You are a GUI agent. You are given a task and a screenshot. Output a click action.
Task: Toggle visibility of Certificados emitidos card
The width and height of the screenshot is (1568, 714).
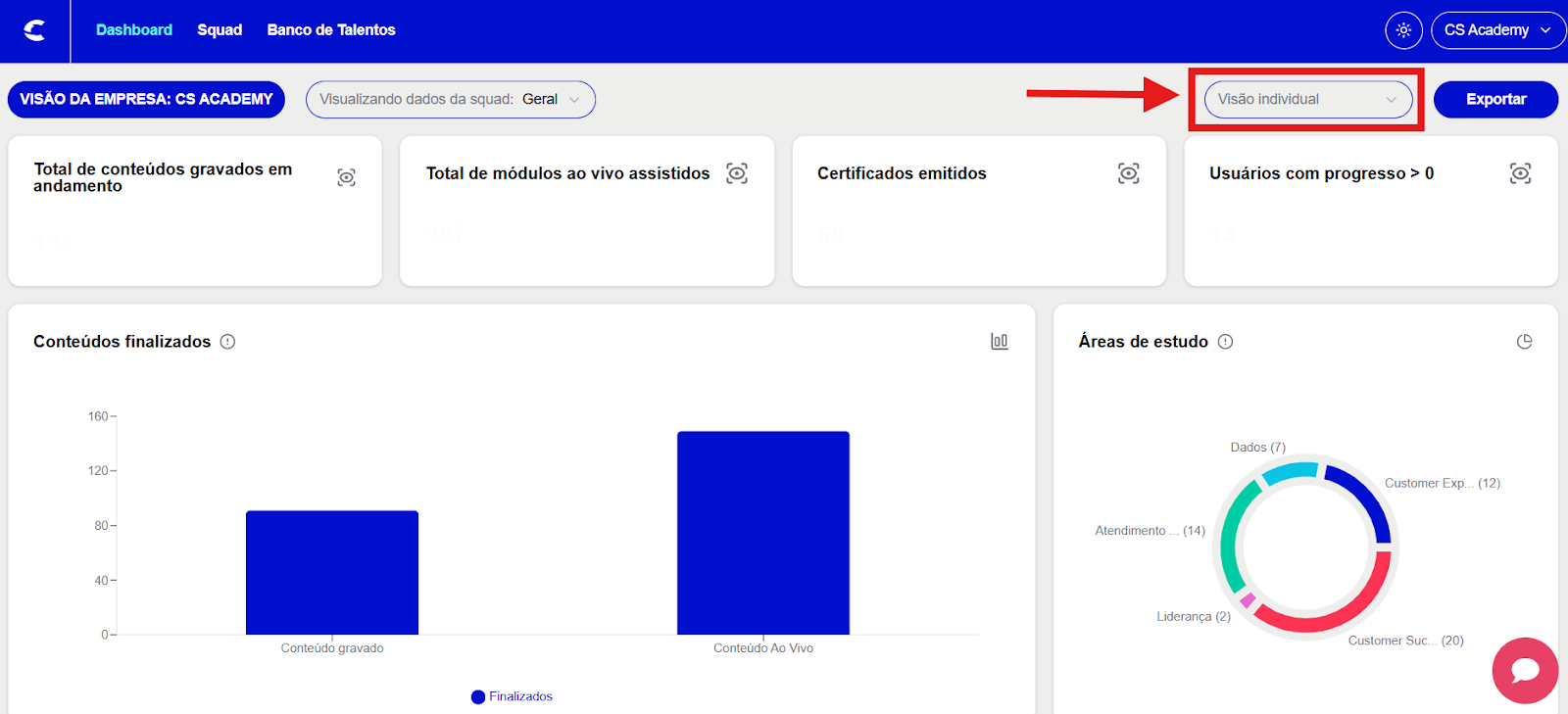point(1129,173)
